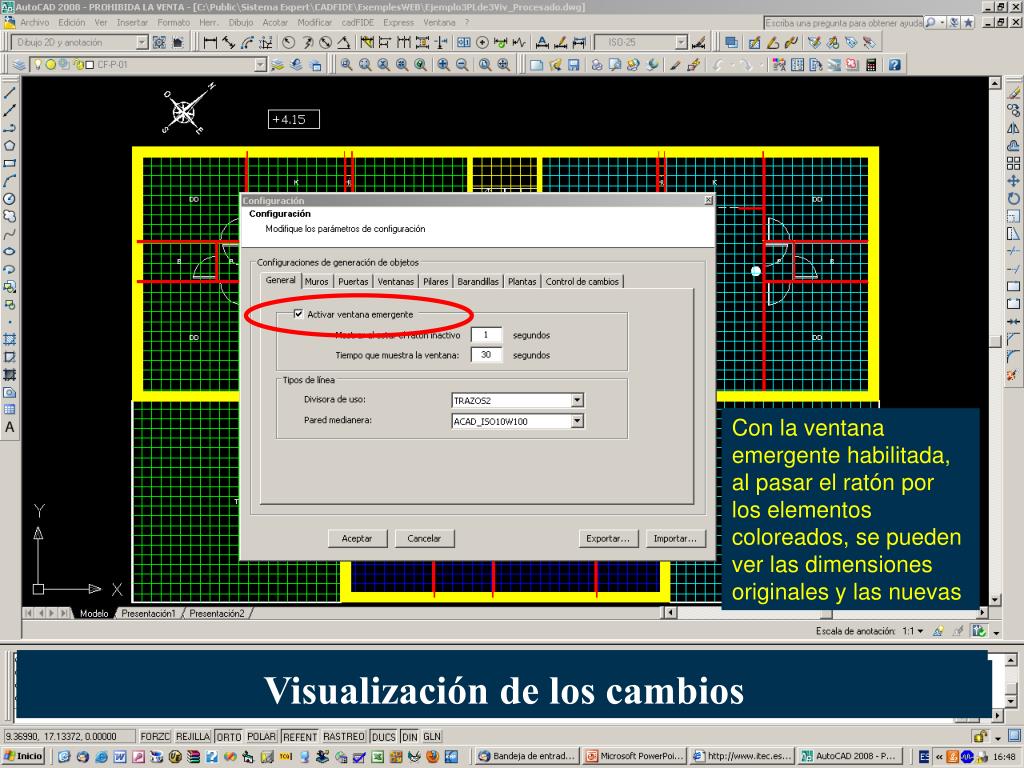Click the Importar... button
1024x768 pixels.
675,539
